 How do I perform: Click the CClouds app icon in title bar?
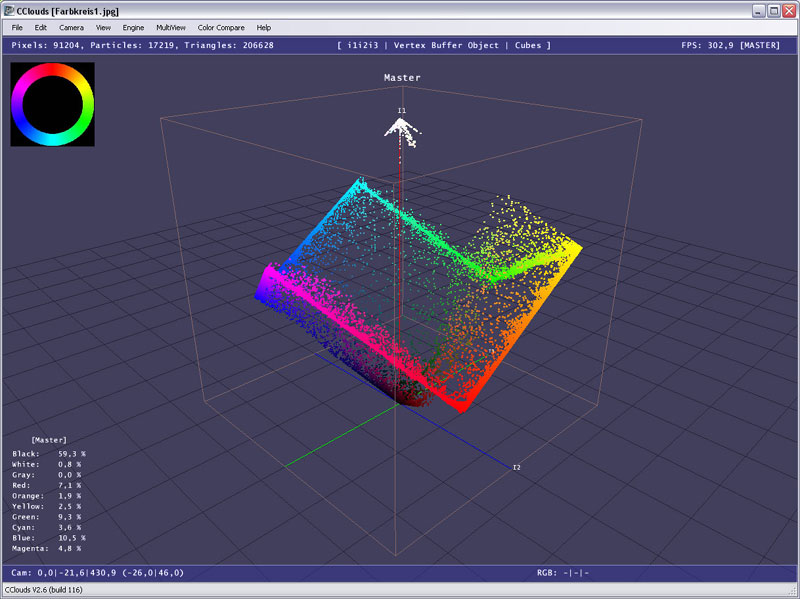coord(9,10)
